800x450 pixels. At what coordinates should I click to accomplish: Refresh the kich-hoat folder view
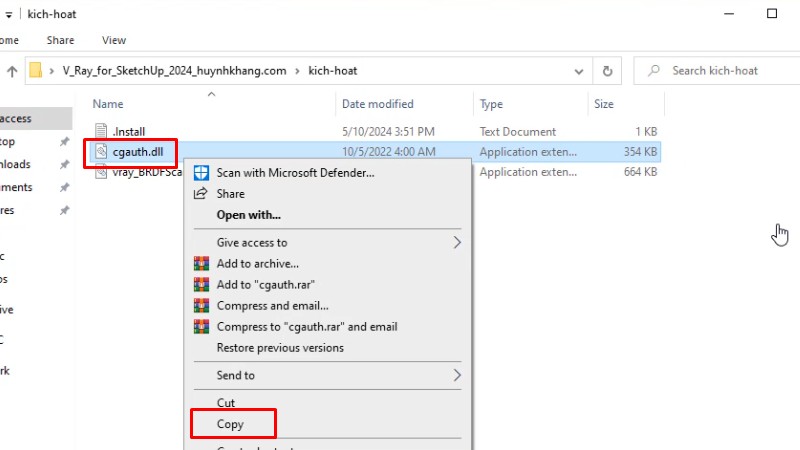[x=607, y=71]
